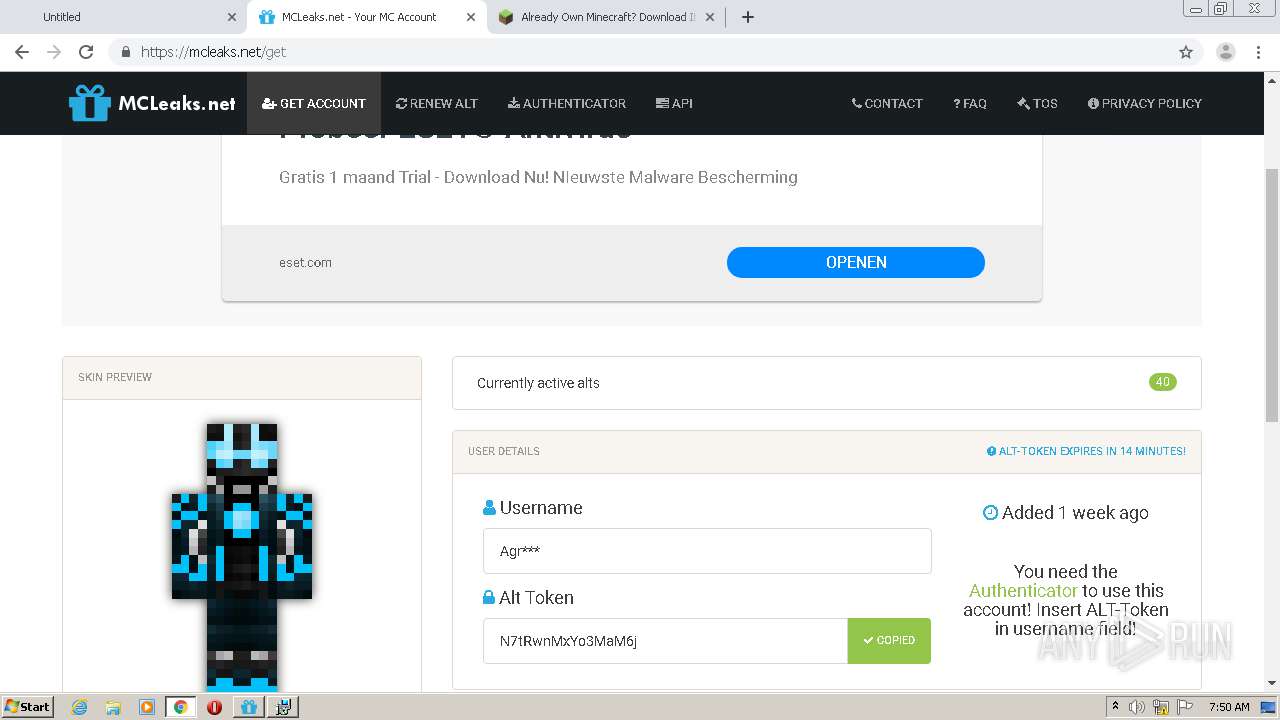Open the Contact page
The width and height of the screenshot is (1280, 720).
pos(887,103)
